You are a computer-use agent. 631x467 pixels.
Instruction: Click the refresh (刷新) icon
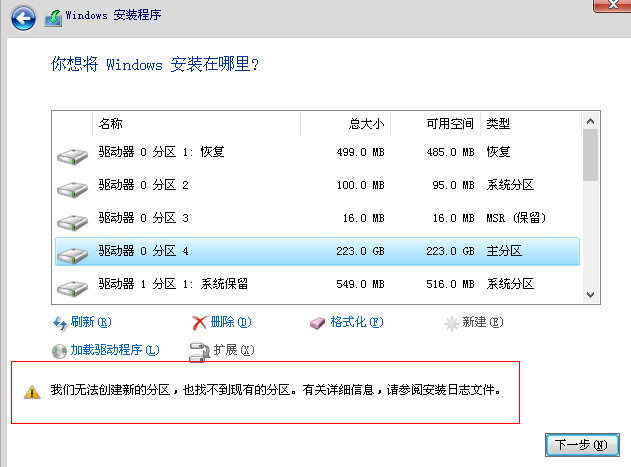(58, 323)
